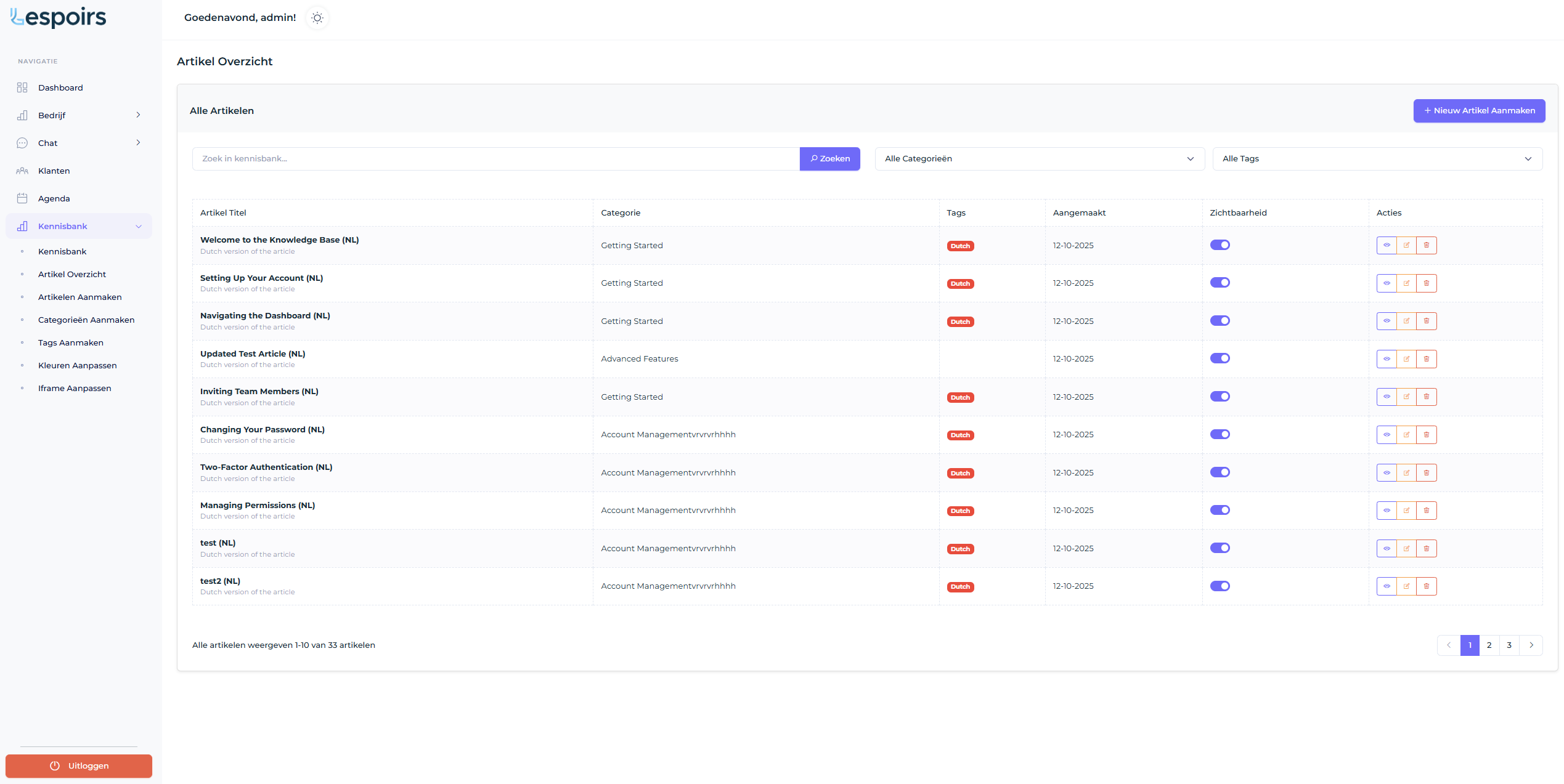Click the Uitloggen button
Image resolution: width=1564 pixels, height=784 pixels.
(x=79, y=766)
